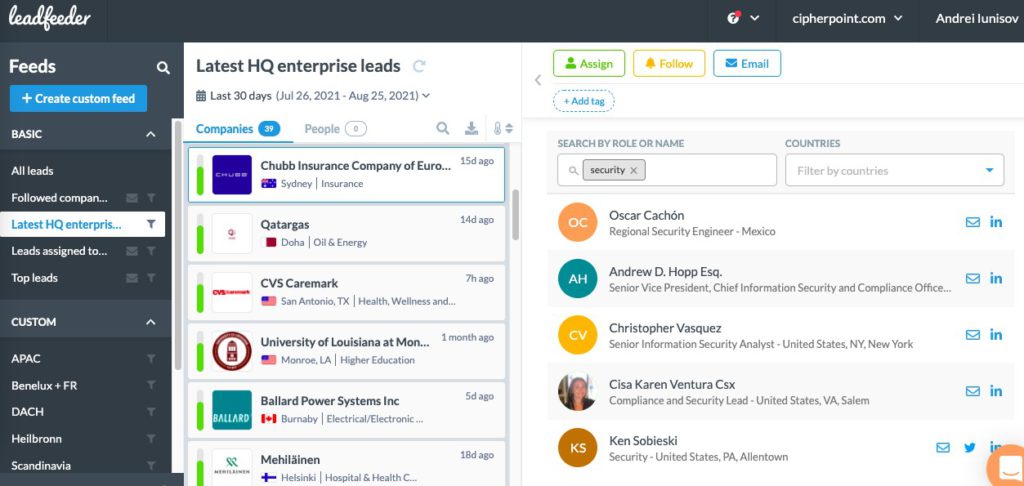The width and height of the screenshot is (1024, 486).
Task: Select the Qatargas lead
Action: point(346,233)
